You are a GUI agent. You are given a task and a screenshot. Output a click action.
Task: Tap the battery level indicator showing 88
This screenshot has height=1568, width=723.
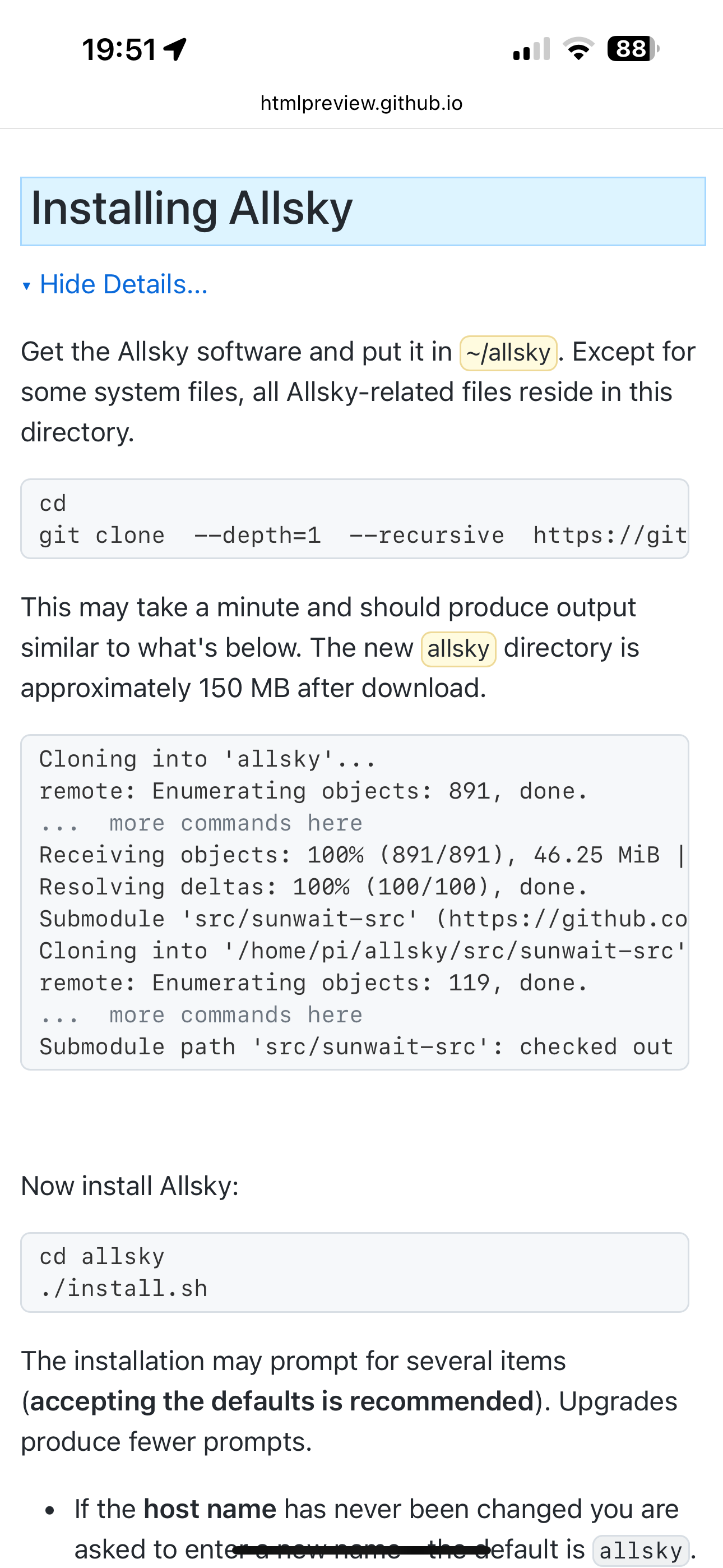(632, 49)
